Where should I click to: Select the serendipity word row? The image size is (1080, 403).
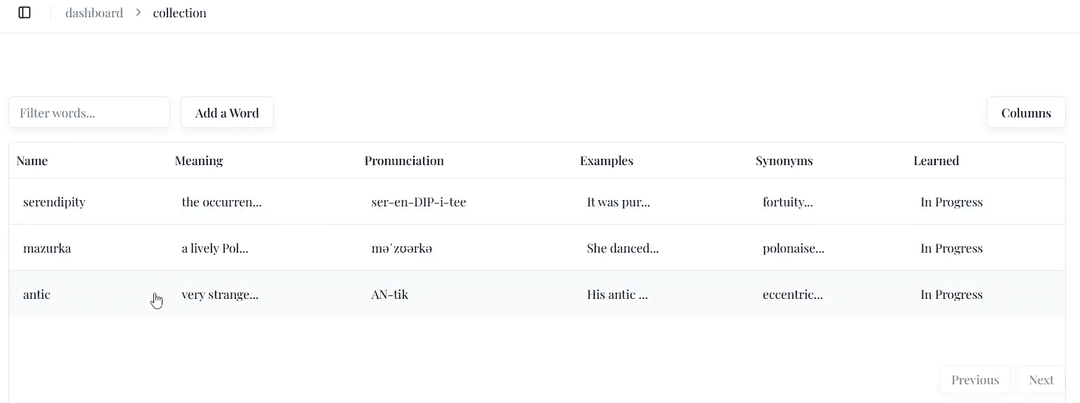click(54, 202)
